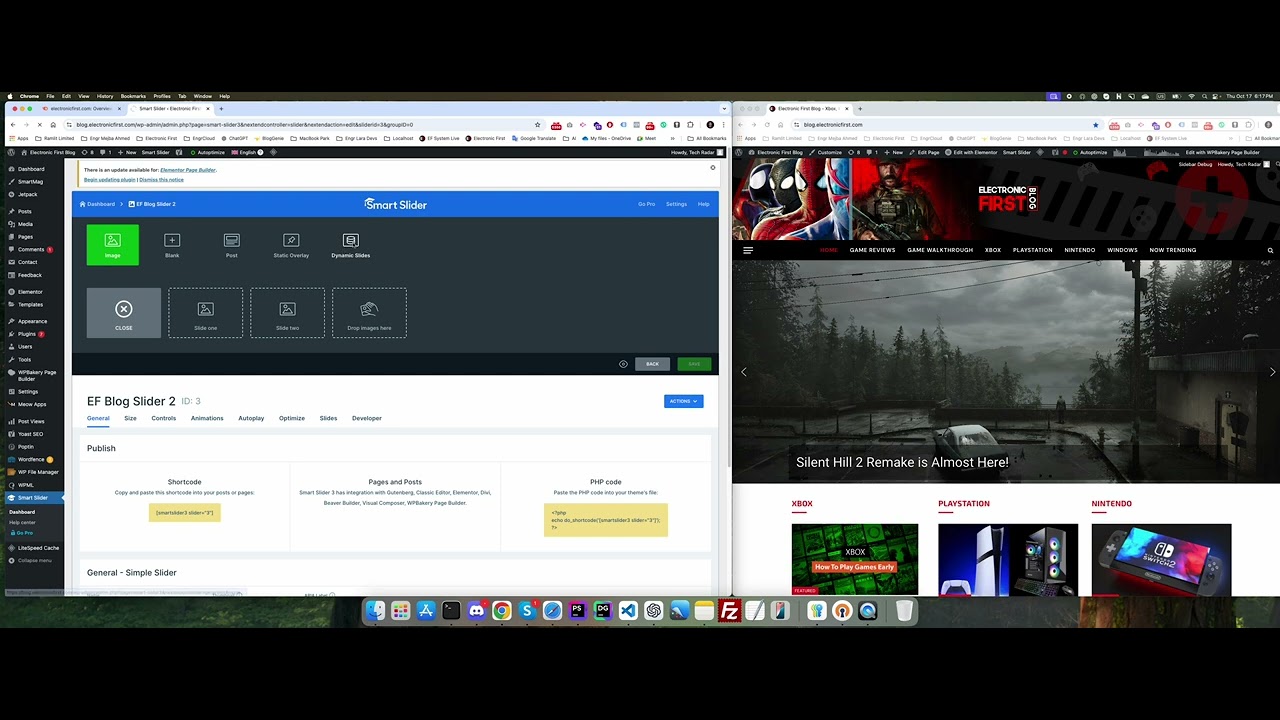The width and height of the screenshot is (1280, 720).
Task: Open Wordfence in sidebar
Action: [x=32, y=459]
